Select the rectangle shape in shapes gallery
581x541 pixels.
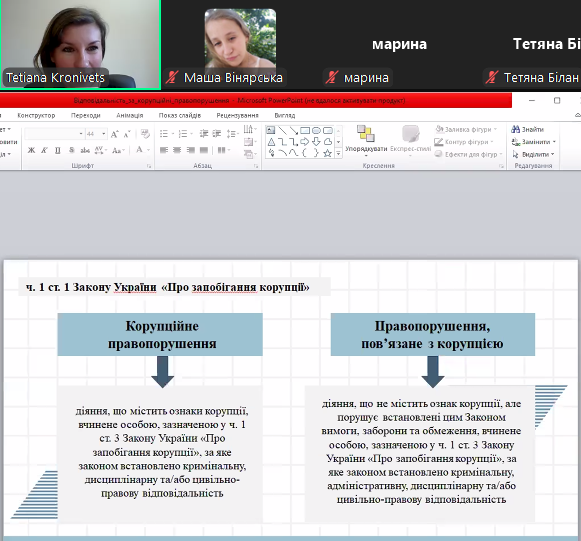(x=305, y=130)
